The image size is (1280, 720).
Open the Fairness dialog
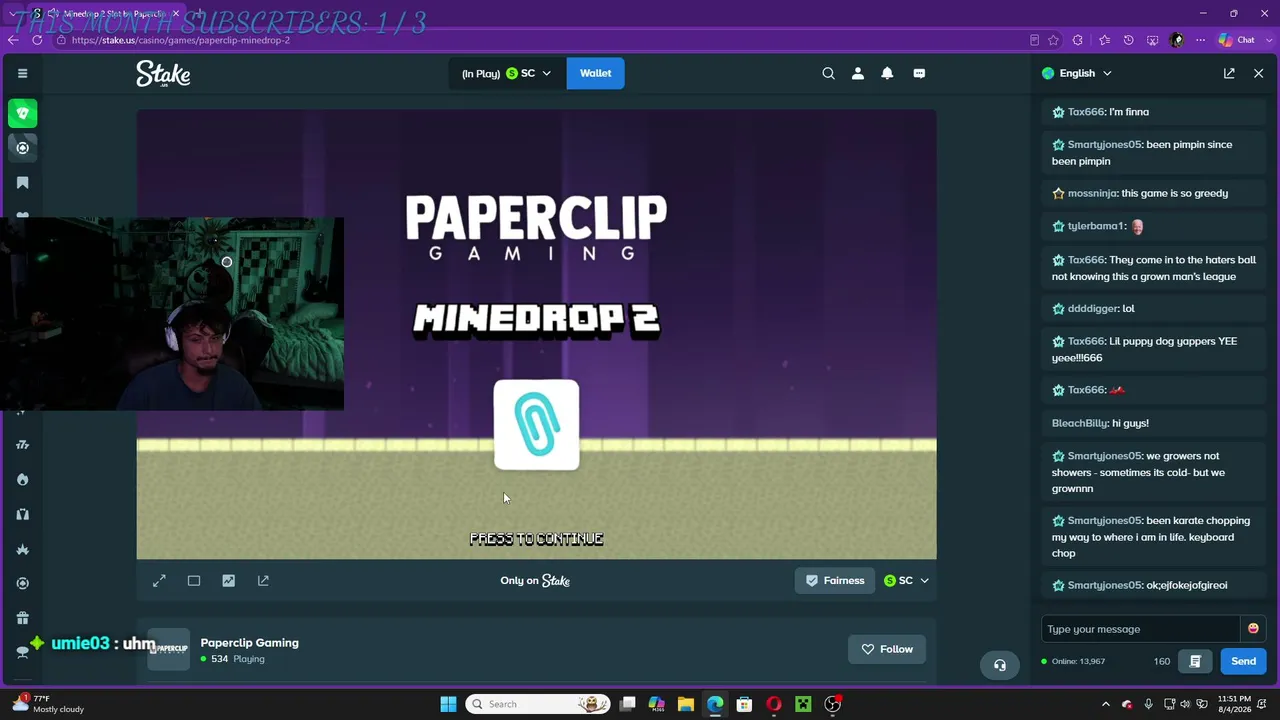point(835,581)
